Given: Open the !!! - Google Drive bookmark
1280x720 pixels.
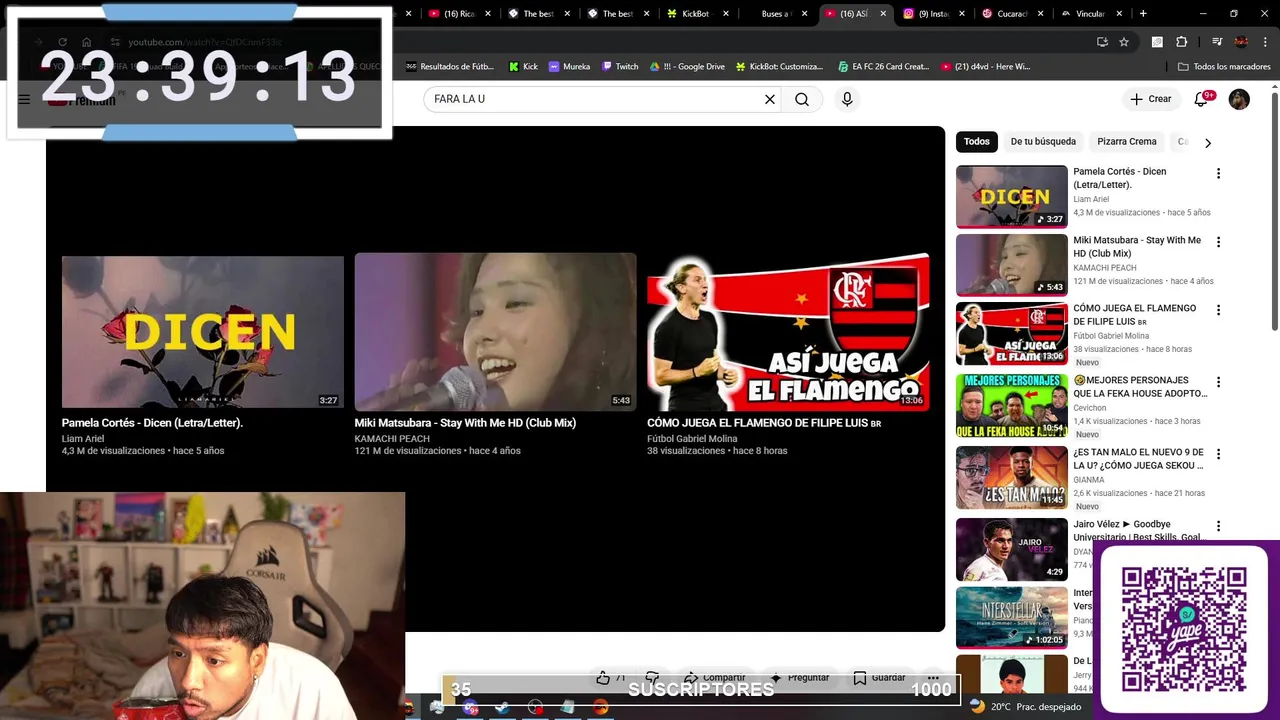Looking at the screenshot, I should [686, 66].
